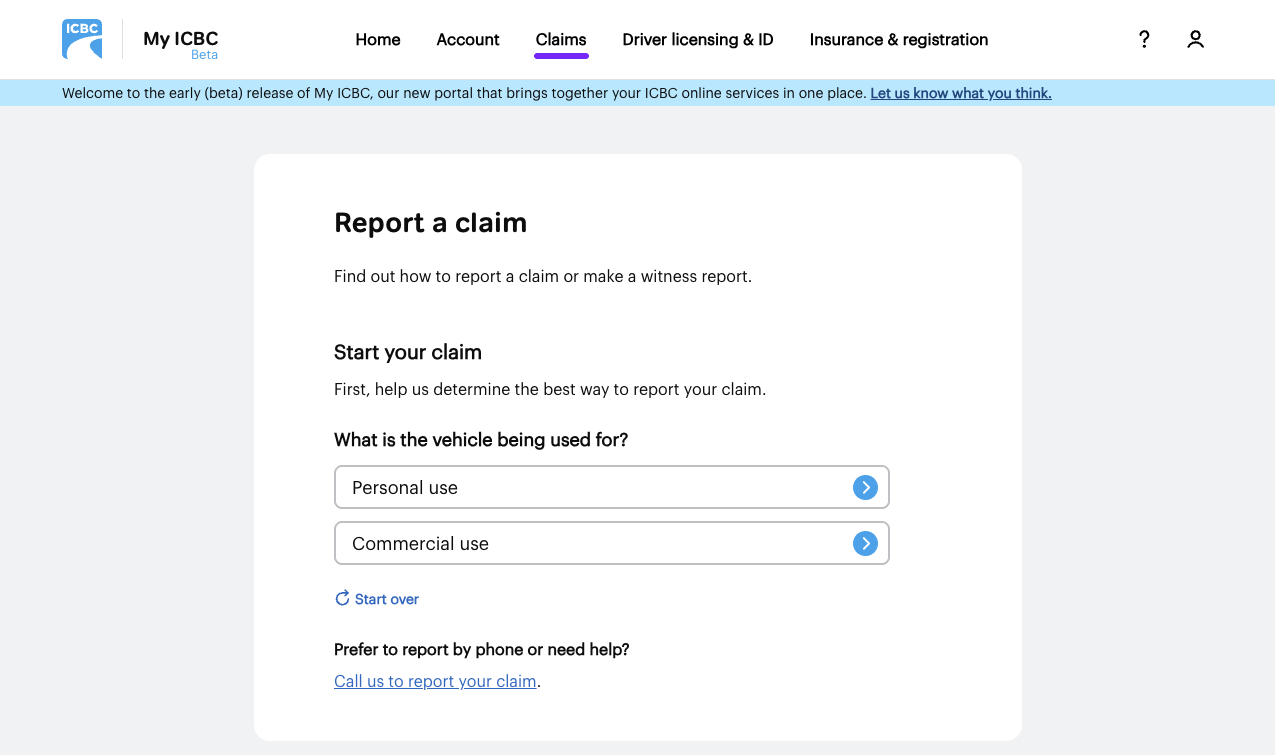The height and width of the screenshot is (755, 1275).
Task: Click the 'Start your claim' subheading
Action: (x=408, y=352)
